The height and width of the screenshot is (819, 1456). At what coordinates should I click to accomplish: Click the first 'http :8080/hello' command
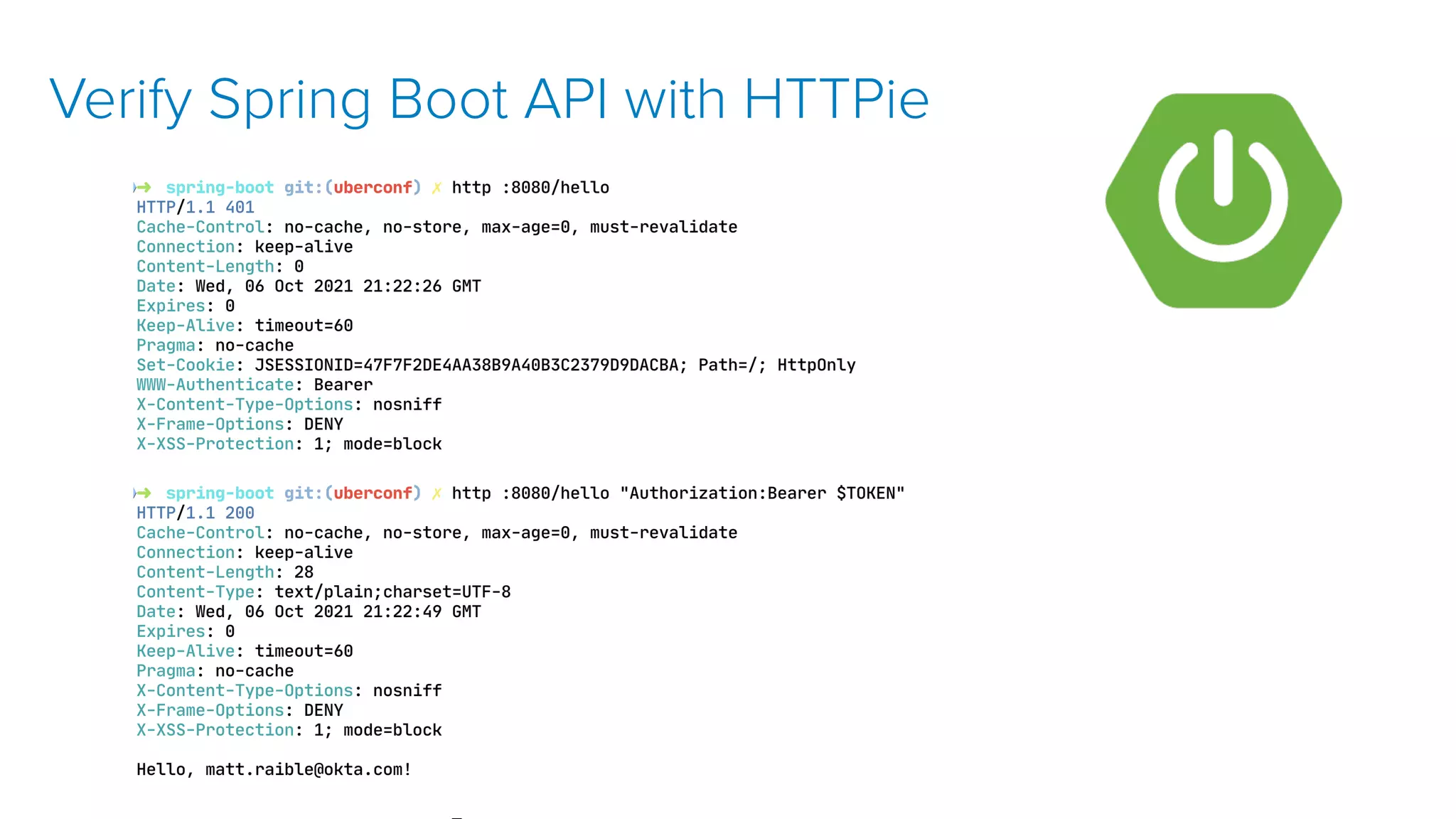pyautogui.click(x=530, y=188)
